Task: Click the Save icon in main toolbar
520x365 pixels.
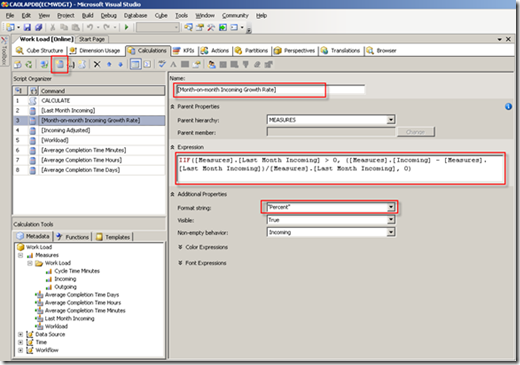Action: tap(27, 27)
